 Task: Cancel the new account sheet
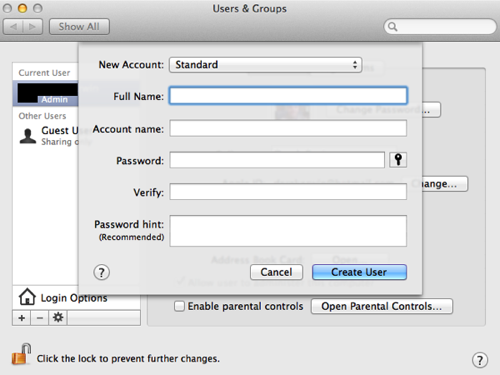(276, 272)
